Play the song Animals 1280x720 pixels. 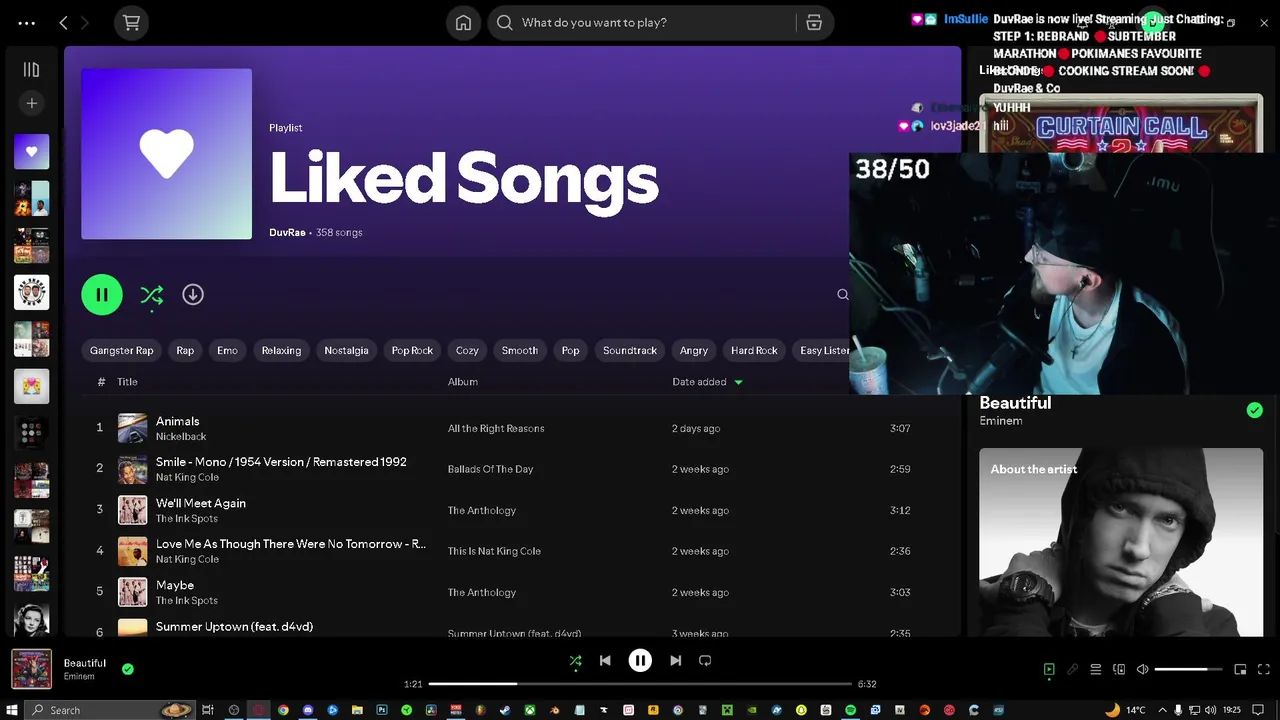(x=178, y=422)
